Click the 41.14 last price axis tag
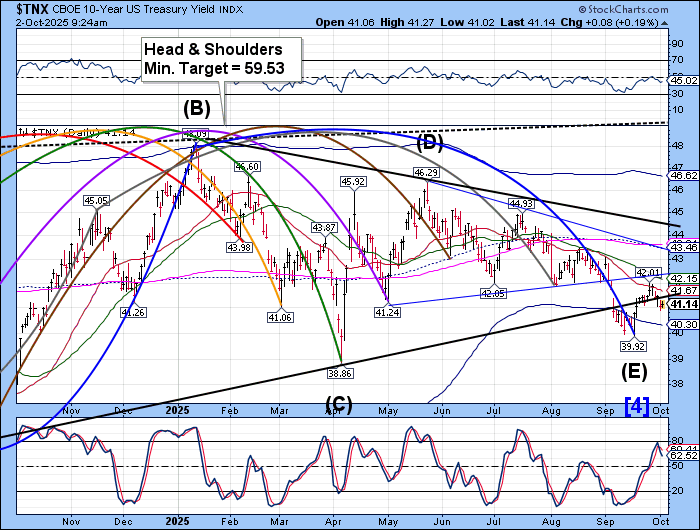The height and width of the screenshot is (530, 700). coord(682,303)
